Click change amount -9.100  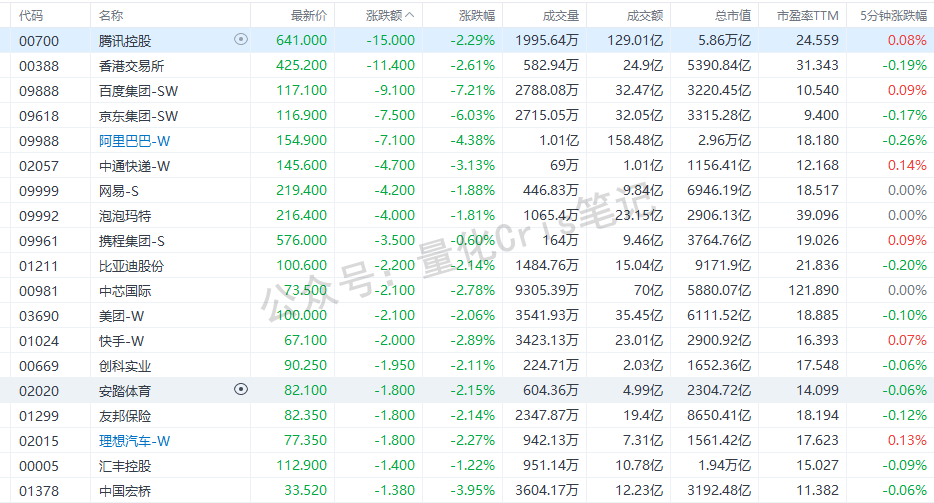pos(394,90)
